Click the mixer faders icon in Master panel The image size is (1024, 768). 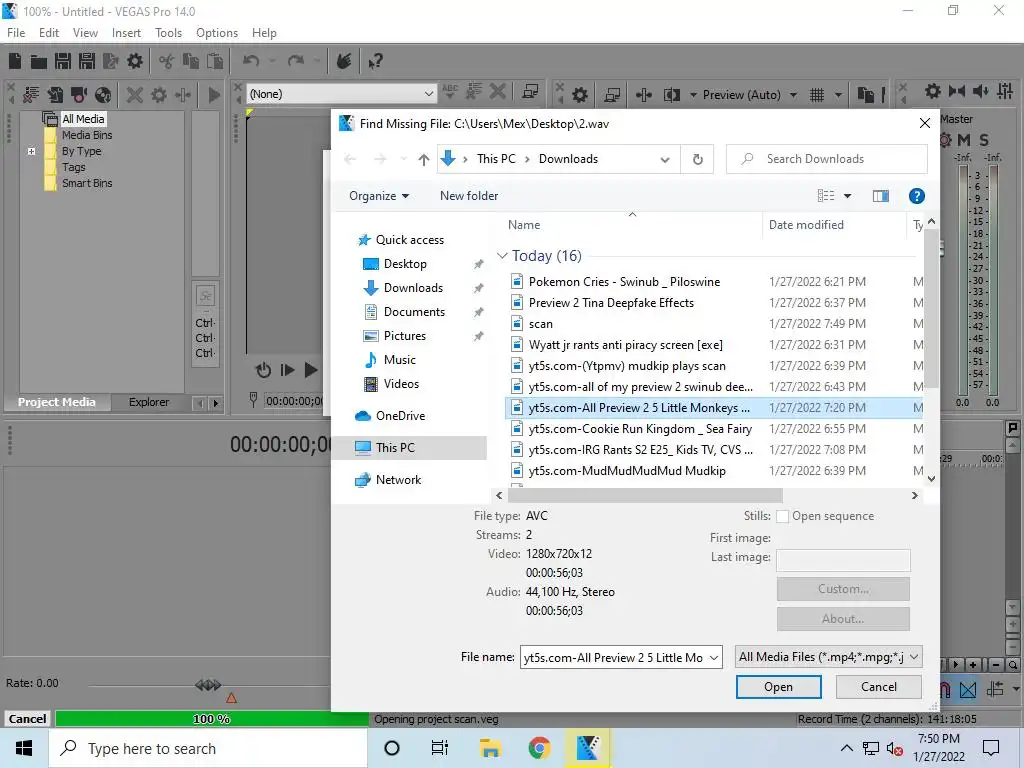[x=1005, y=91]
